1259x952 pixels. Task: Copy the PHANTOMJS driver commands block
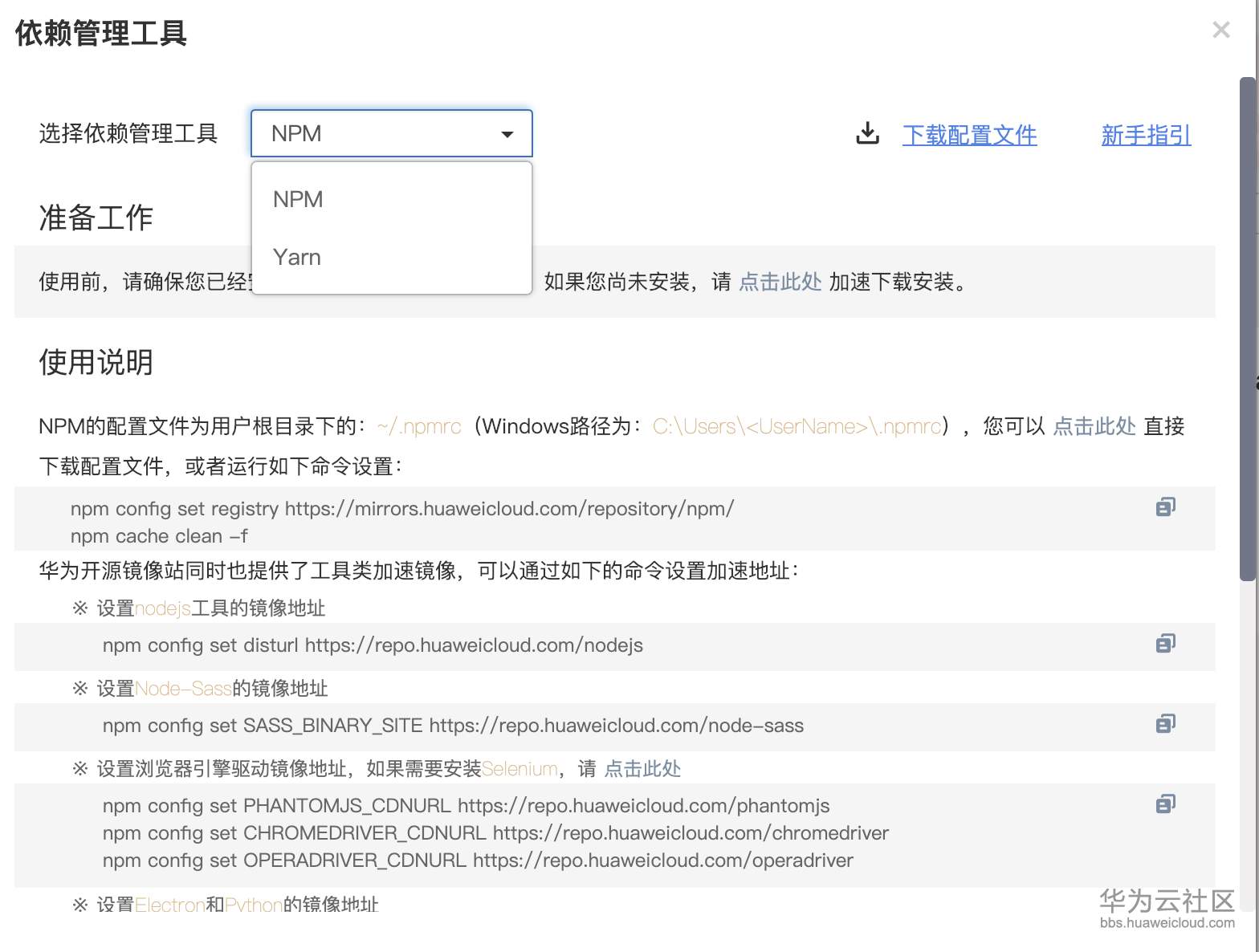(x=1166, y=804)
